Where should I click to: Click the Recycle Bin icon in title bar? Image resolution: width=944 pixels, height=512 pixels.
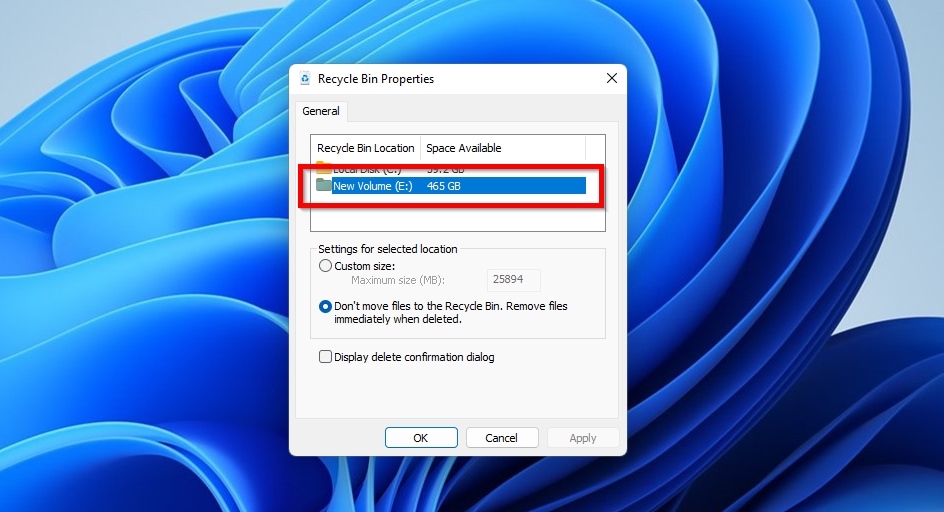click(305, 78)
